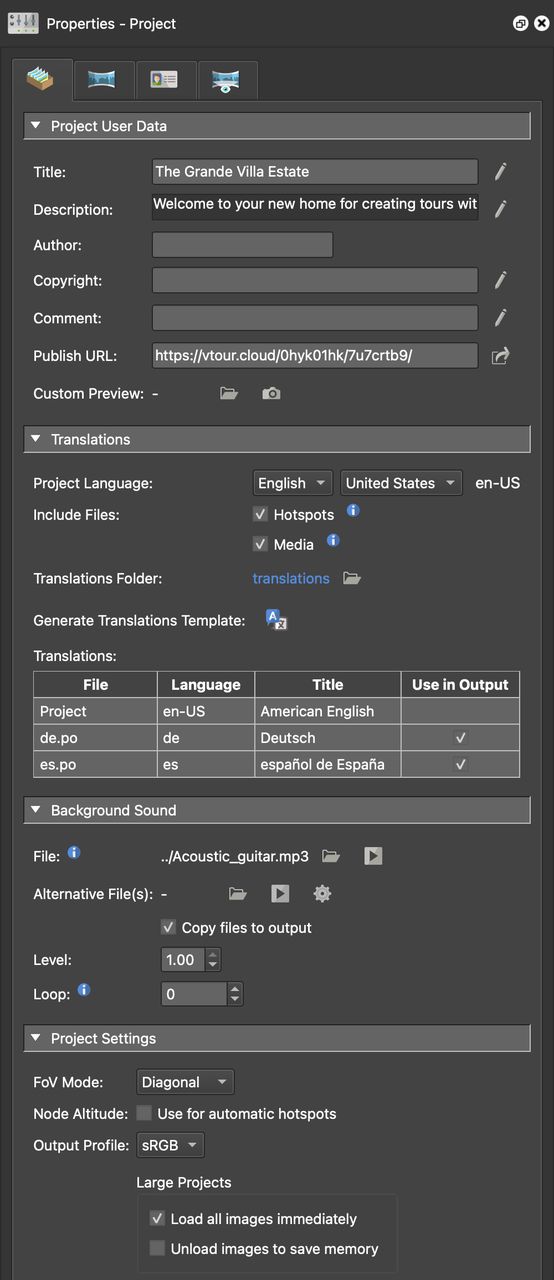
Task: Edit the Title with the pencil icon
Action: pyautogui.click(x=500, y=172)
